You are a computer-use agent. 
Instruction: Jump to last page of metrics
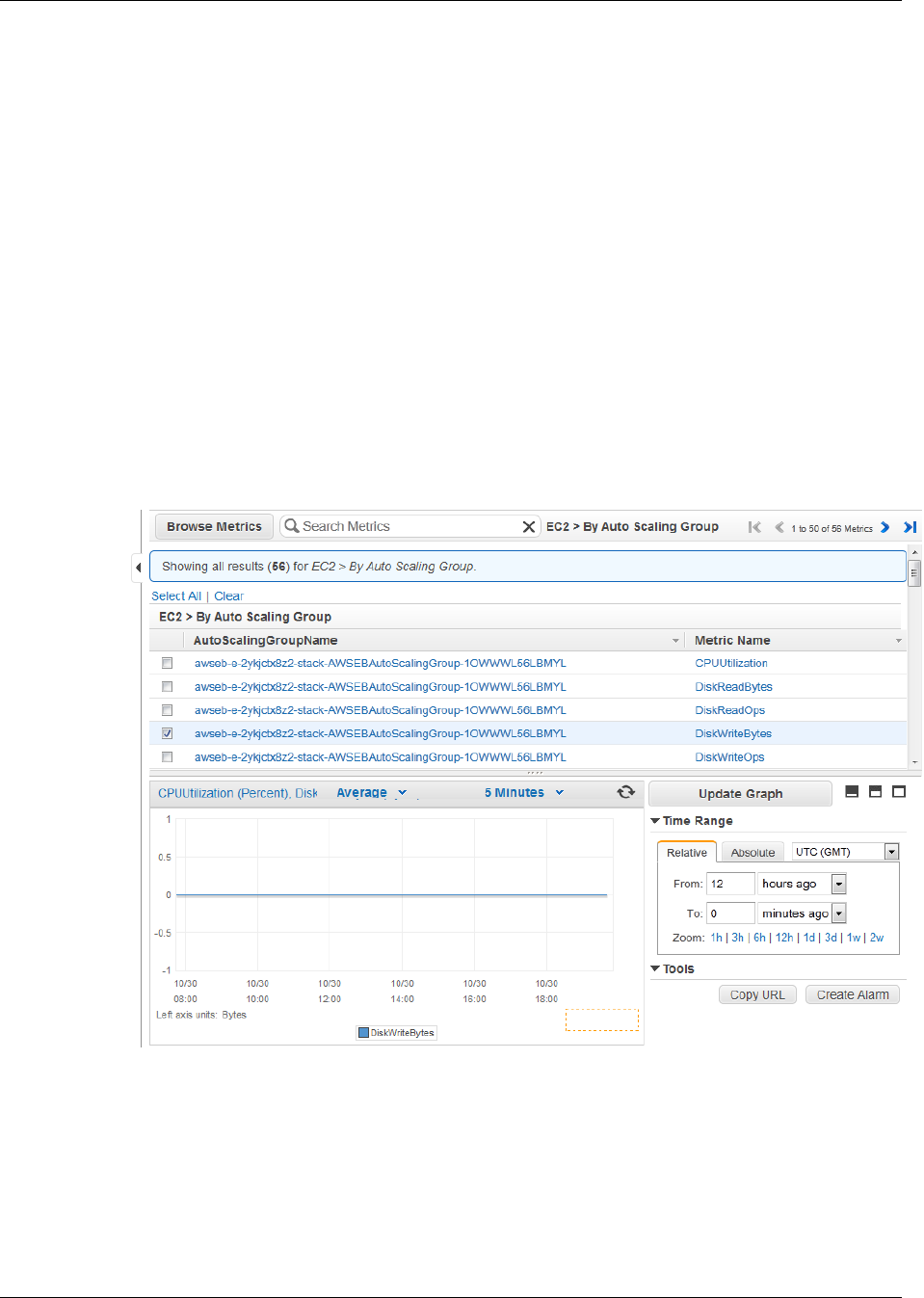pos(910,527)
